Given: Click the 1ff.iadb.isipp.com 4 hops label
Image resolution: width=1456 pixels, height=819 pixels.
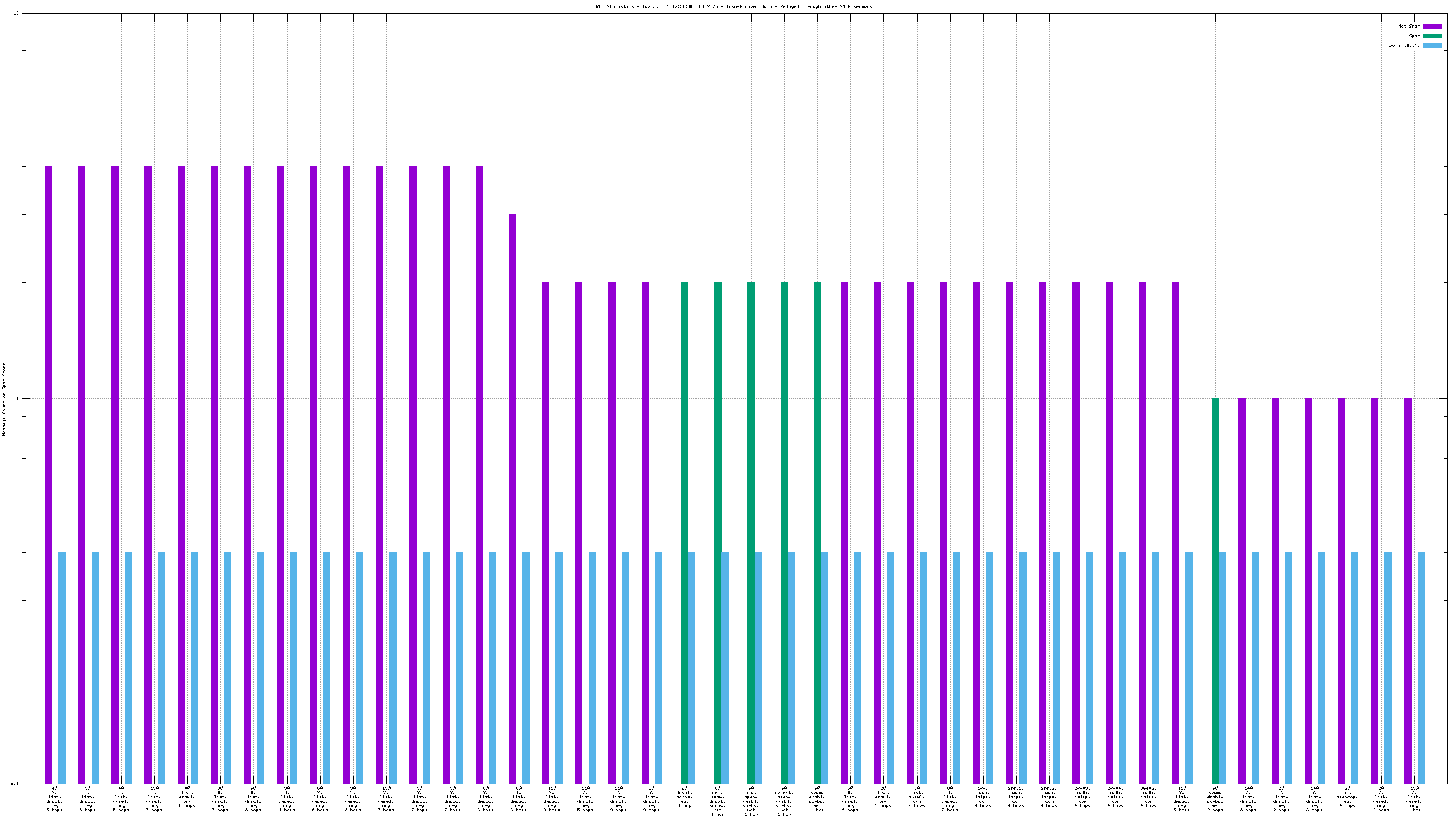Looking at the screenshot, I should (983, 796).
